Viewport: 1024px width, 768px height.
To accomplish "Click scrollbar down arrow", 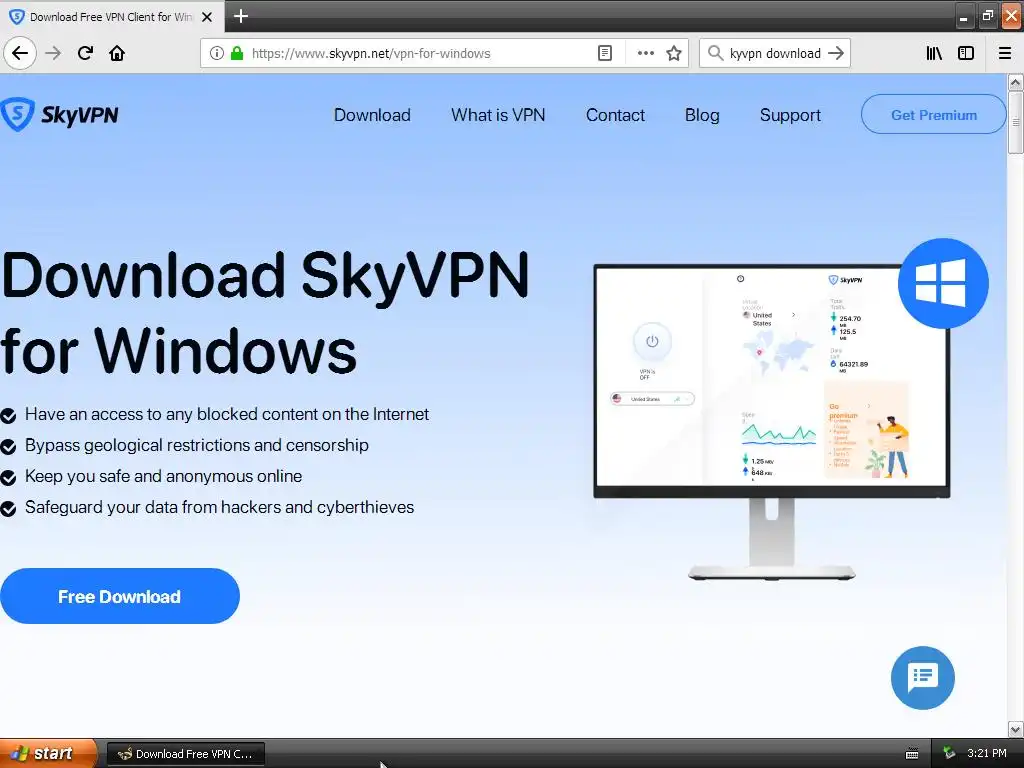I will [1015, 729].
